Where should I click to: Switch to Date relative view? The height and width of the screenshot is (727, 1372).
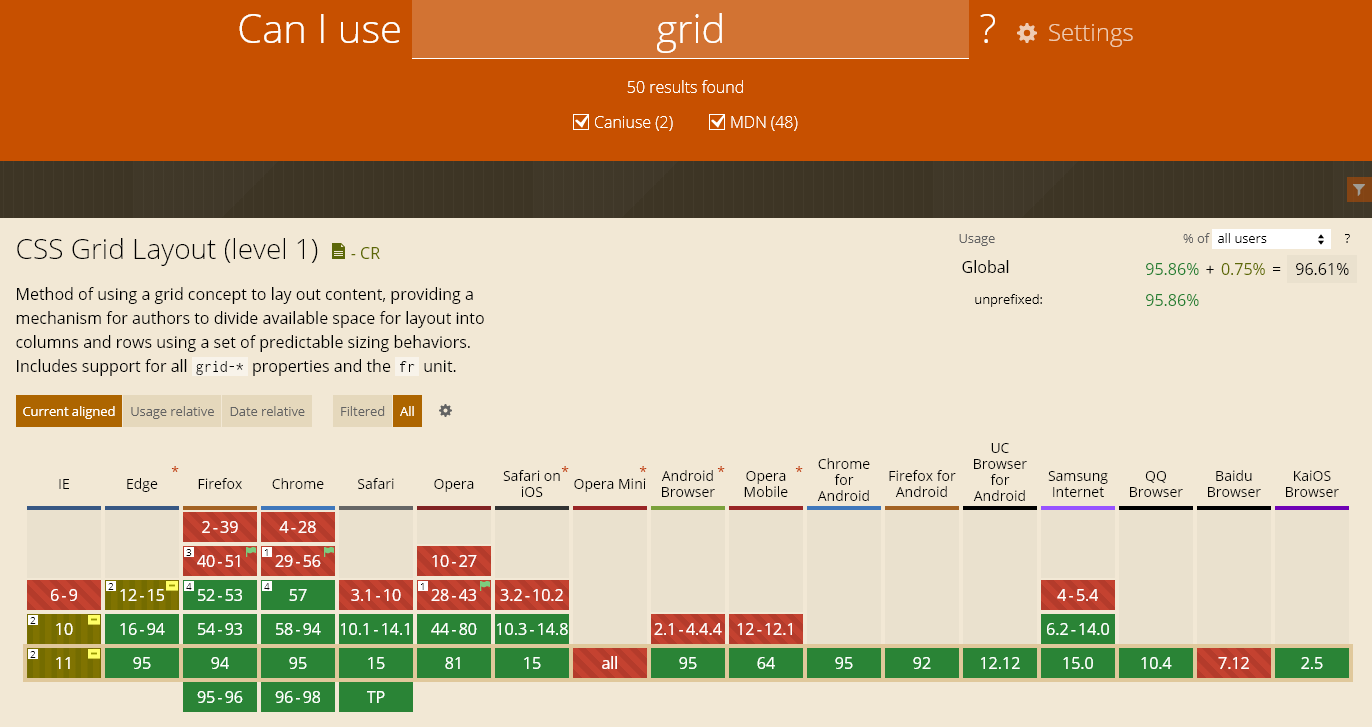267,411
